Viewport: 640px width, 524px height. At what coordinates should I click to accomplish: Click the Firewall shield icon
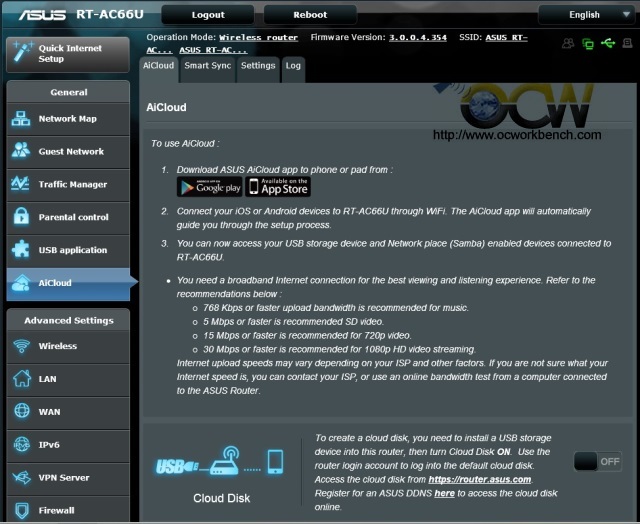[22, 511]
